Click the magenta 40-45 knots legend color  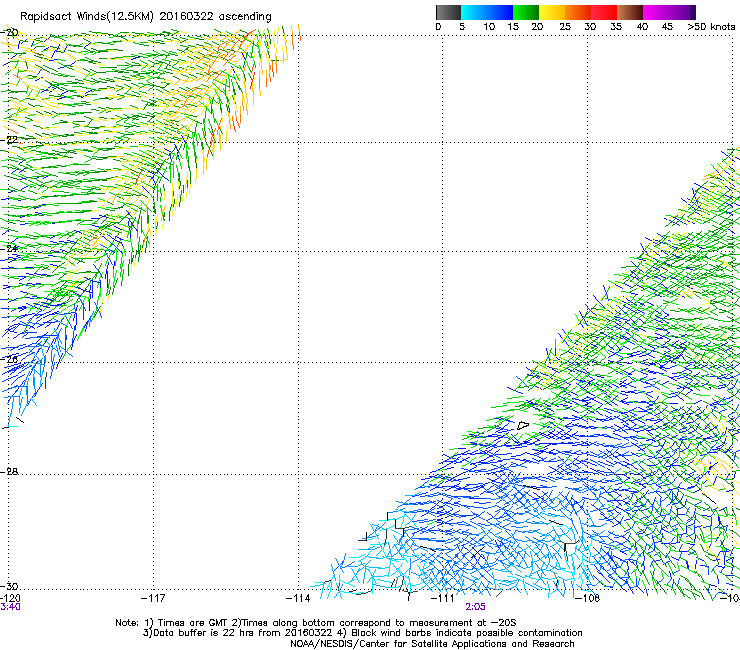(x=656, y=12)
